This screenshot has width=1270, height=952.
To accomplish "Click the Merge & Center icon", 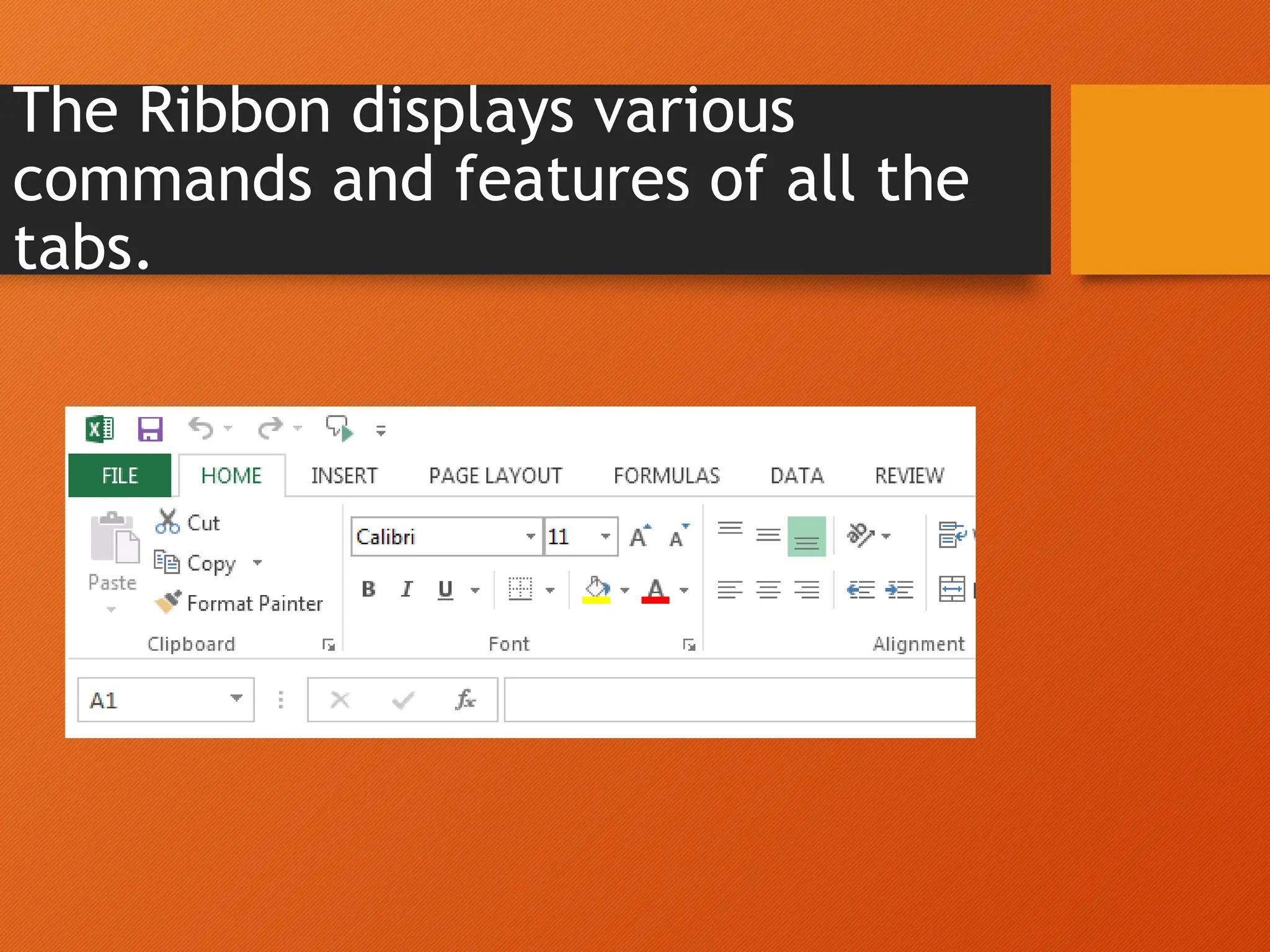I will (952, 589).
